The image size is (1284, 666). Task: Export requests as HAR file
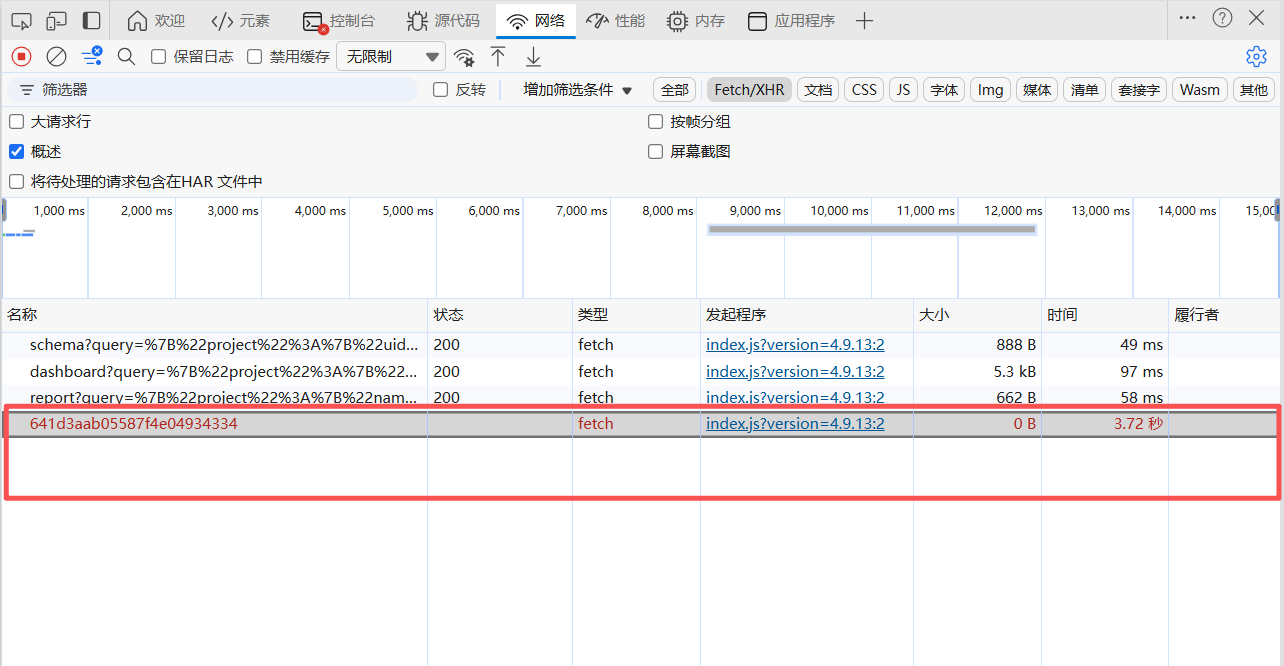(x=533, y=57)
